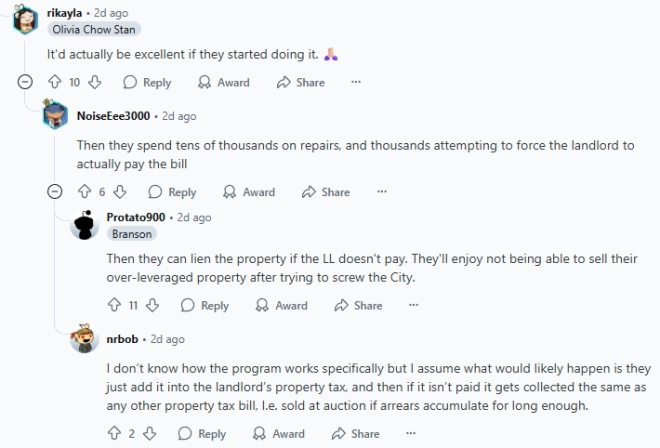Share NoiseEee3000's comment
The image size is (660, 448).
pos(325,192)
